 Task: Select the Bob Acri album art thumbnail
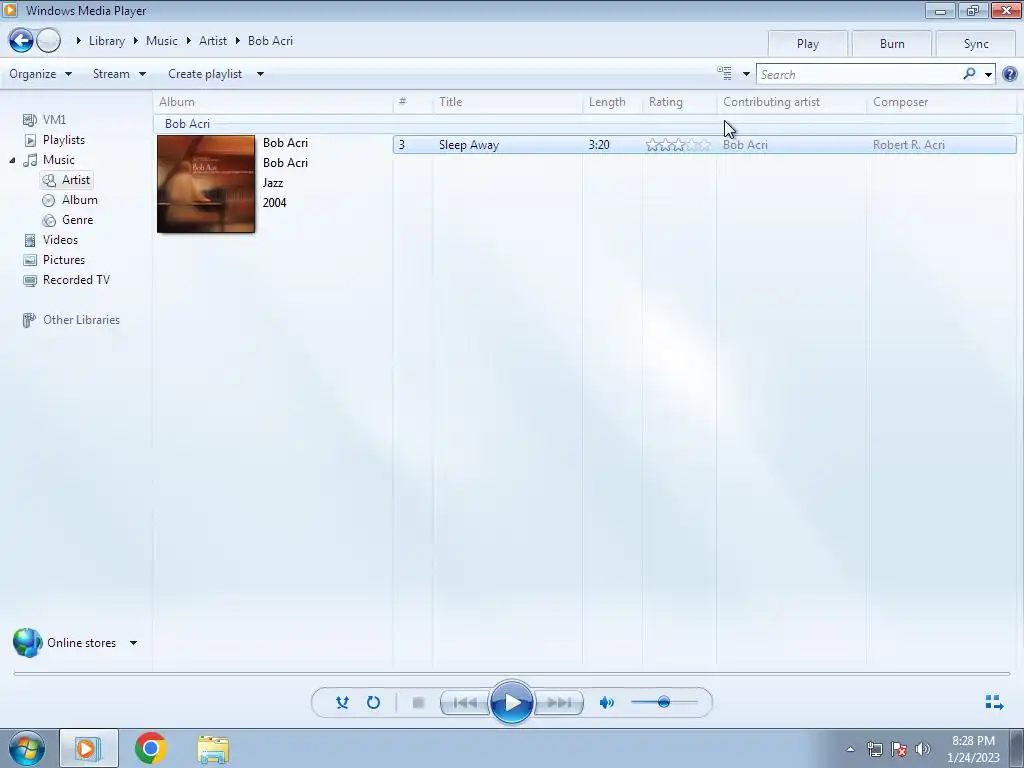click(206, 184)
